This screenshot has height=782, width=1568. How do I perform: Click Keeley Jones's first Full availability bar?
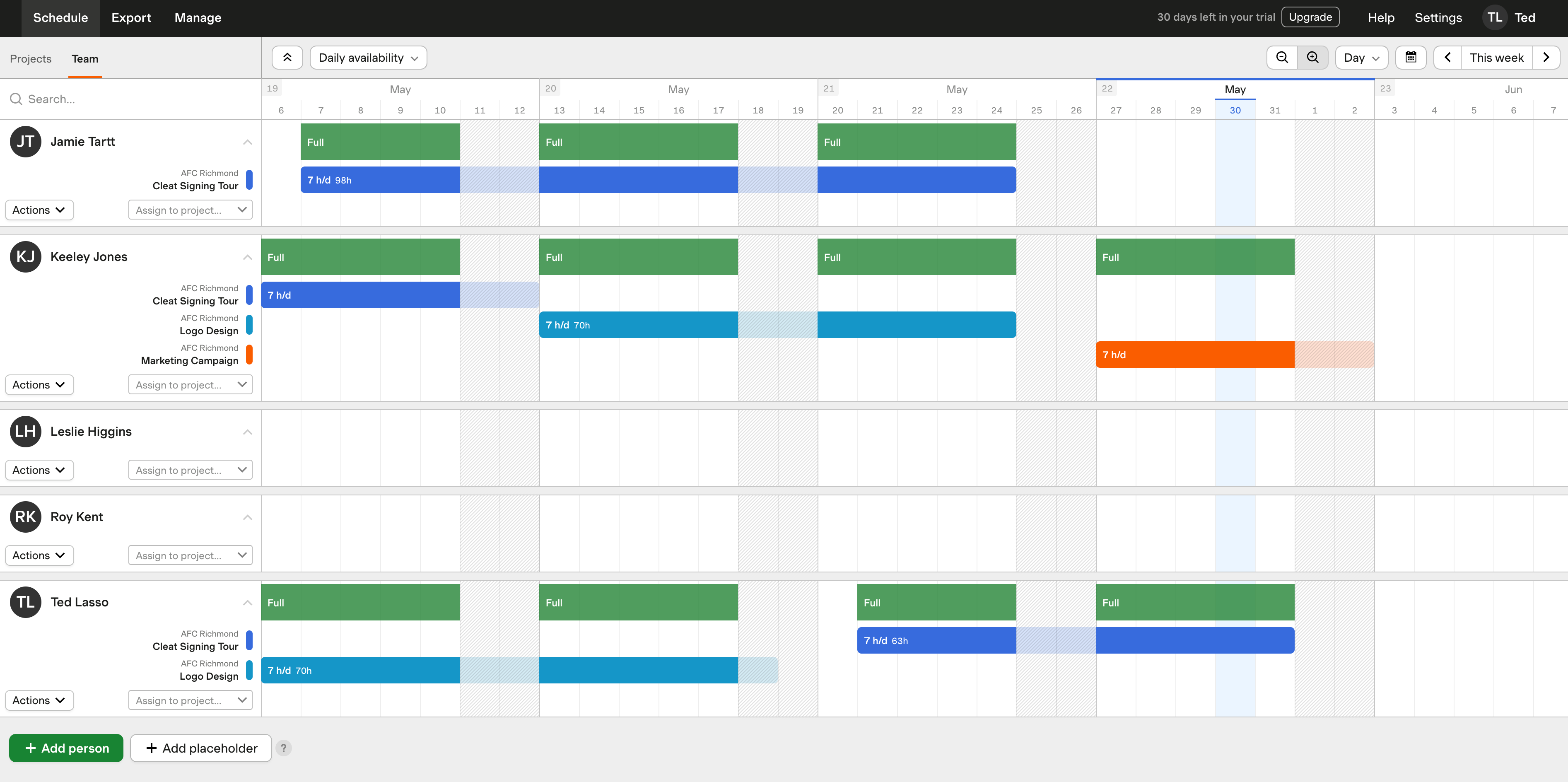click(x=360, y=257)
